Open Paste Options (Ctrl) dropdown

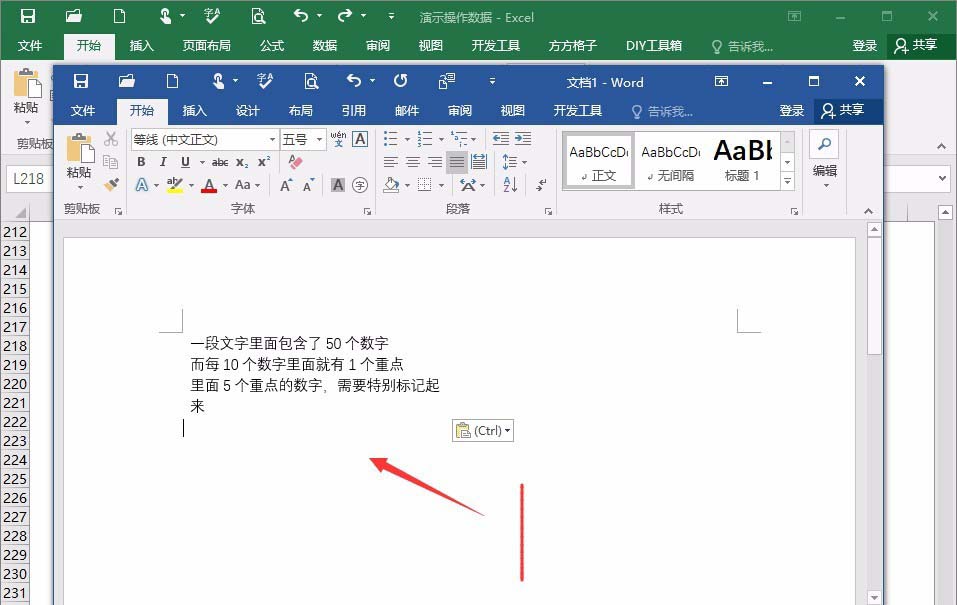pos(483,430)
